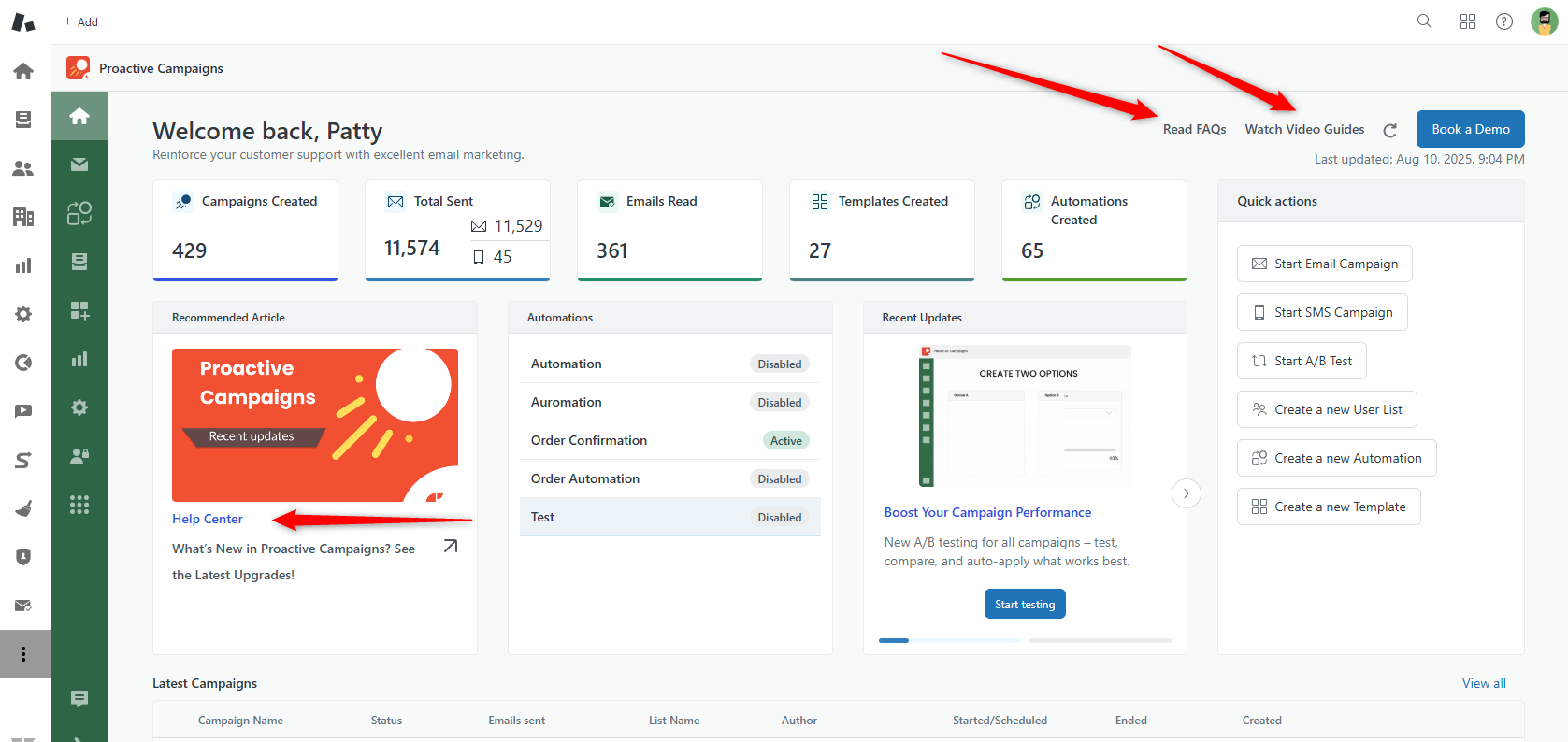Select the Order Confirmation automation row
Screen dimensions: 1568x742
point(670,440)
